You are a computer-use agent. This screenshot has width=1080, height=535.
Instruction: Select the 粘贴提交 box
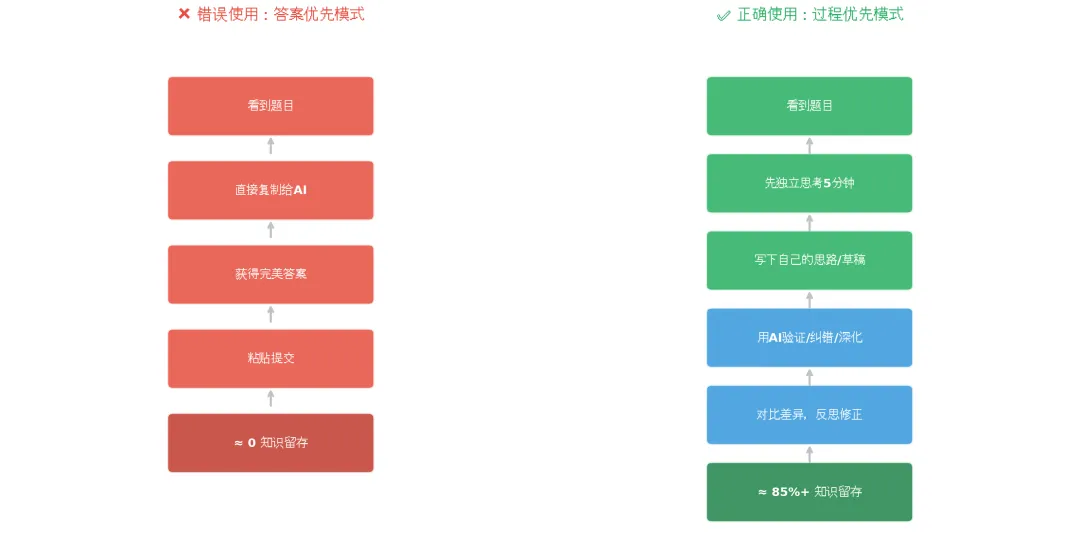click(x=271, y=358)
